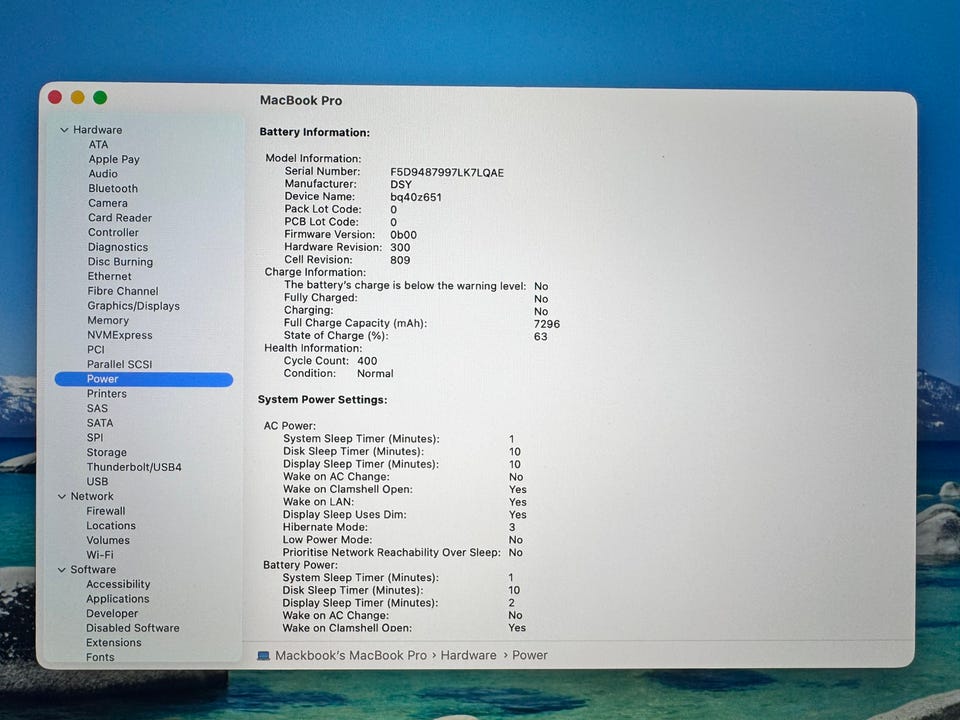Click the highlighted Power entry
This screenshot has height=720, width=960.
144,380
